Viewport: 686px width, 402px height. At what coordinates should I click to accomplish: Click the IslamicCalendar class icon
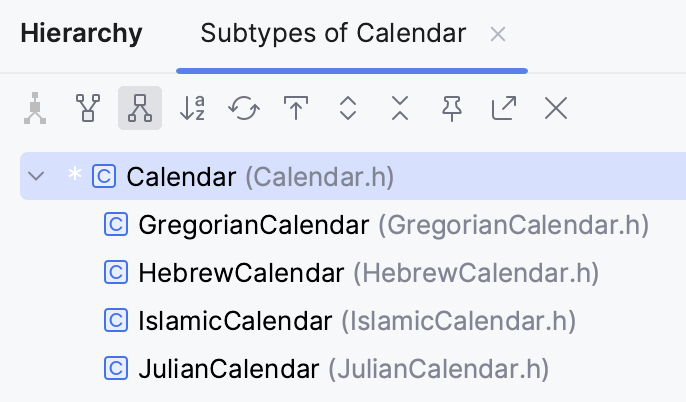point(116,321)
